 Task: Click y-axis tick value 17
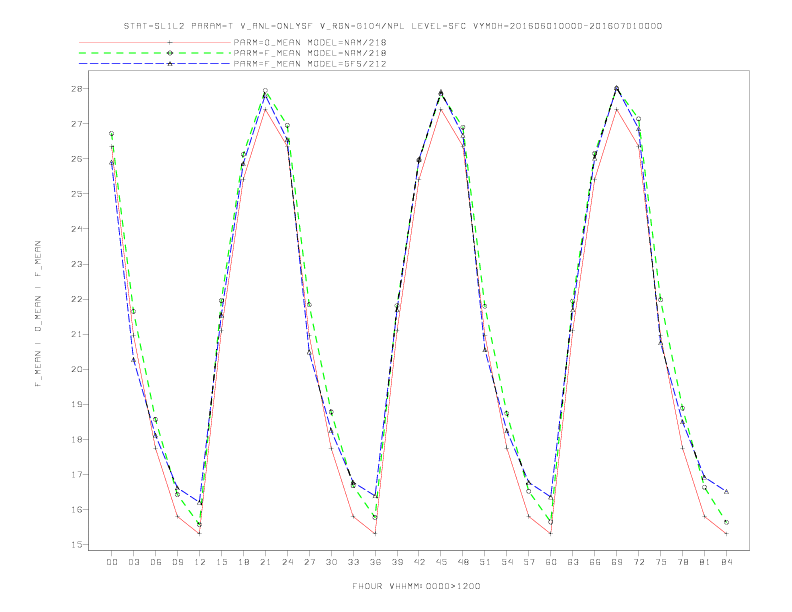[x=76, y=475]
